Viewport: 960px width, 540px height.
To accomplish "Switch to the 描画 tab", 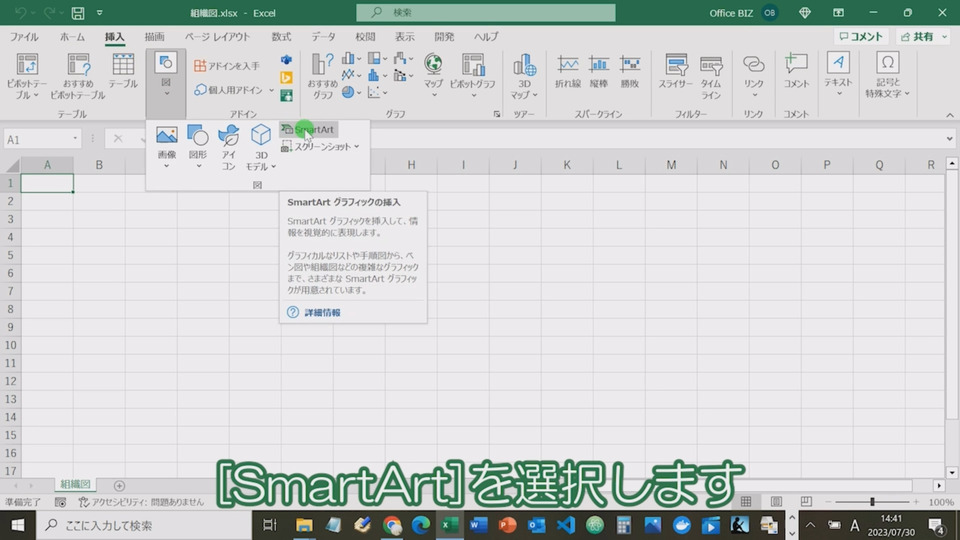I will (154, 37).
